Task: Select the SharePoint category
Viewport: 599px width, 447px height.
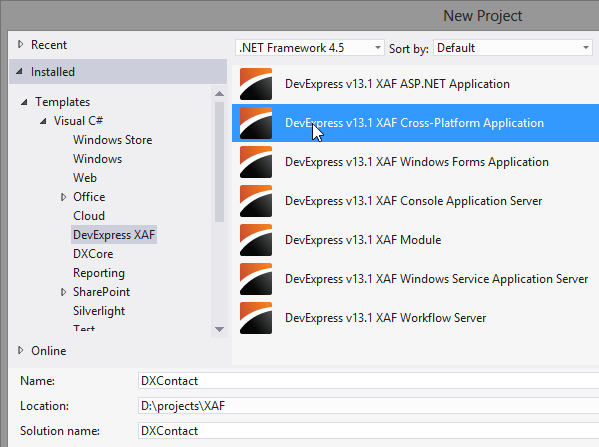Action: tap(101, 292)
